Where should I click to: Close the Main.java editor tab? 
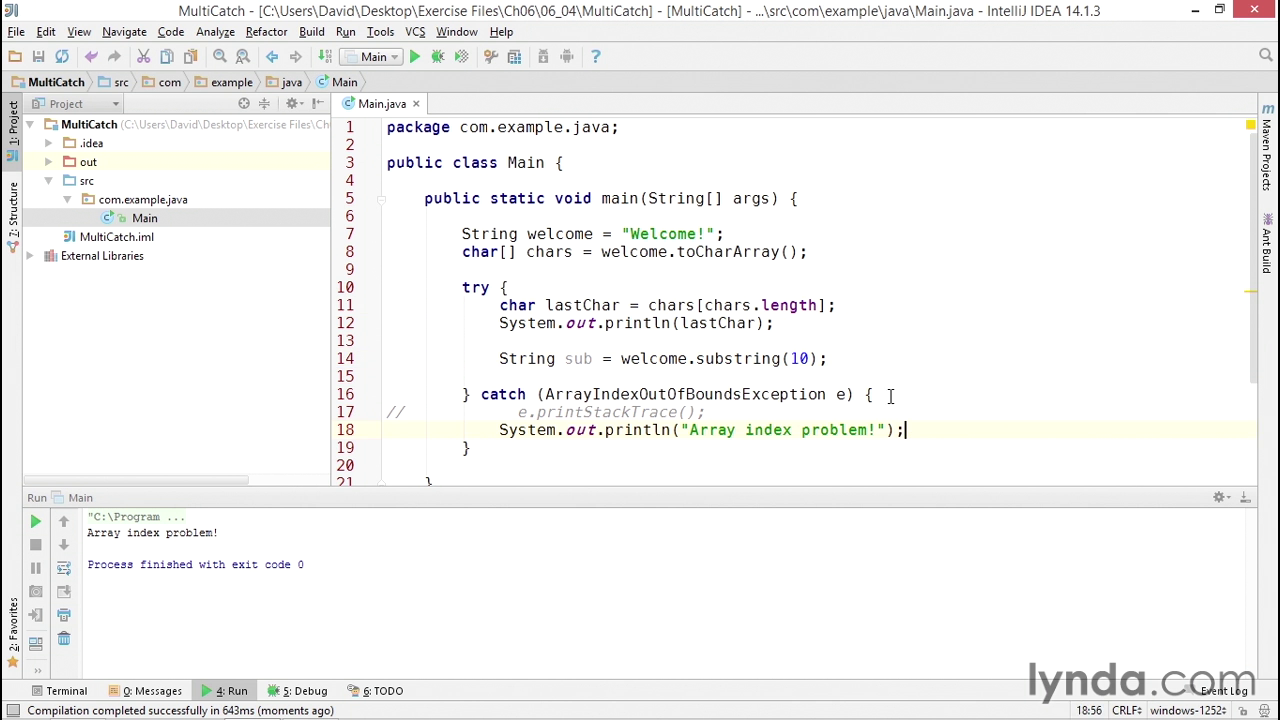tap(416, 104)
